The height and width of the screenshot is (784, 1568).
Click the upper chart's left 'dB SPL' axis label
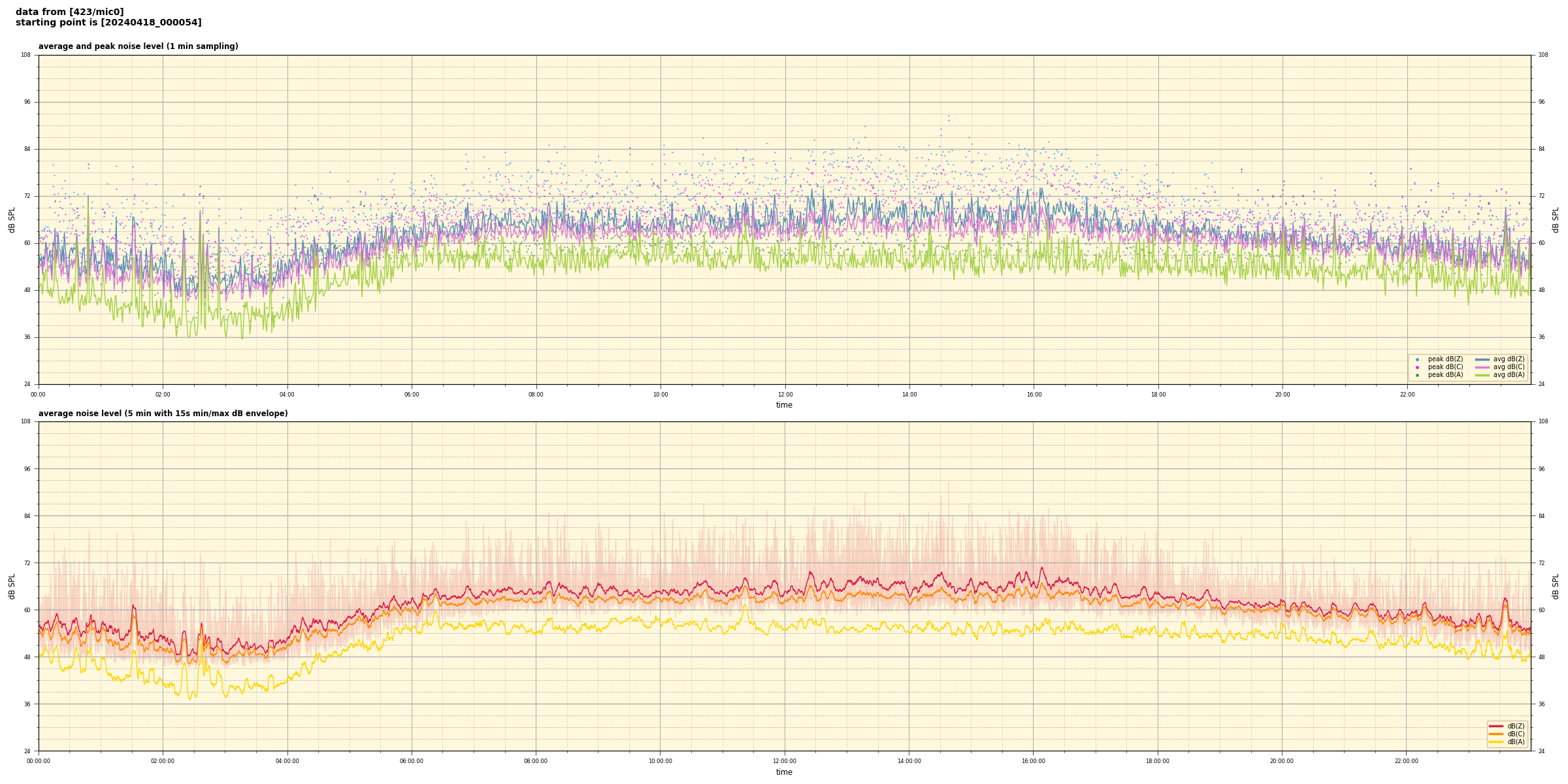(x=12, y=220)
